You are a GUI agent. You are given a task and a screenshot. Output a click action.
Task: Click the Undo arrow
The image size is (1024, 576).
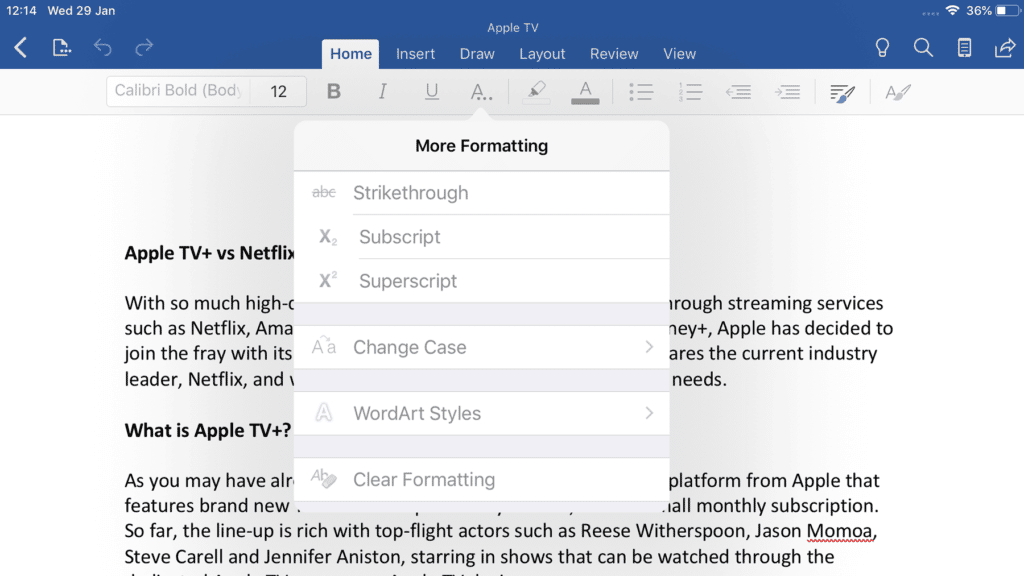click(x=103, y=48)
